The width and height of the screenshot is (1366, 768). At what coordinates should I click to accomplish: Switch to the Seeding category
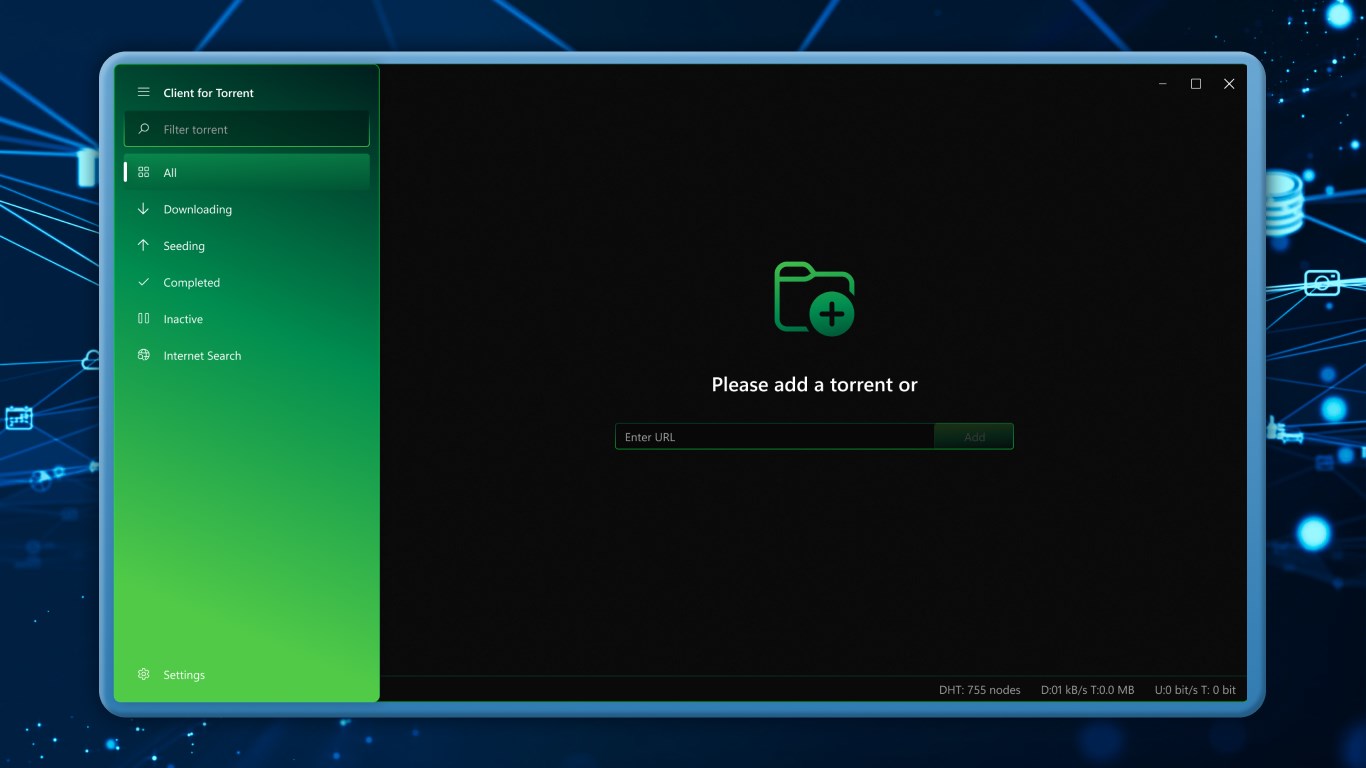247,245
